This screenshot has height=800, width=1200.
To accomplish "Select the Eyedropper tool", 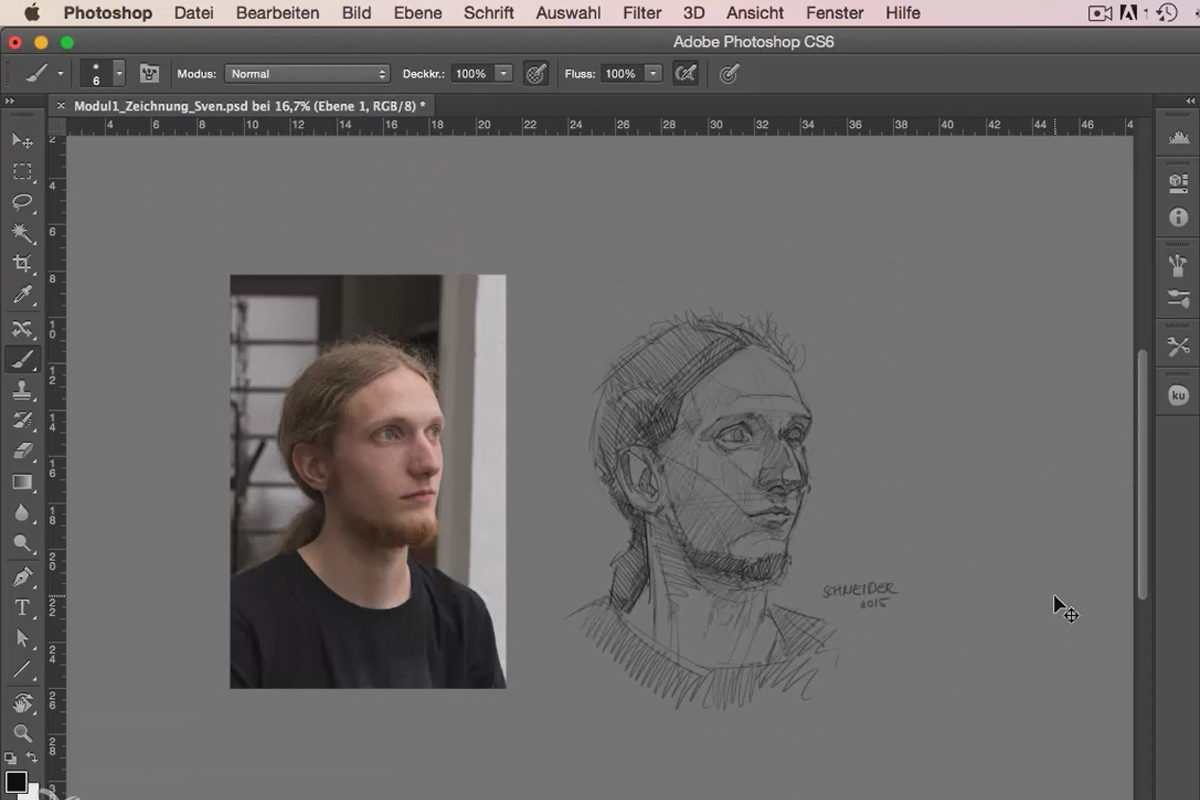I will [22, 295].
